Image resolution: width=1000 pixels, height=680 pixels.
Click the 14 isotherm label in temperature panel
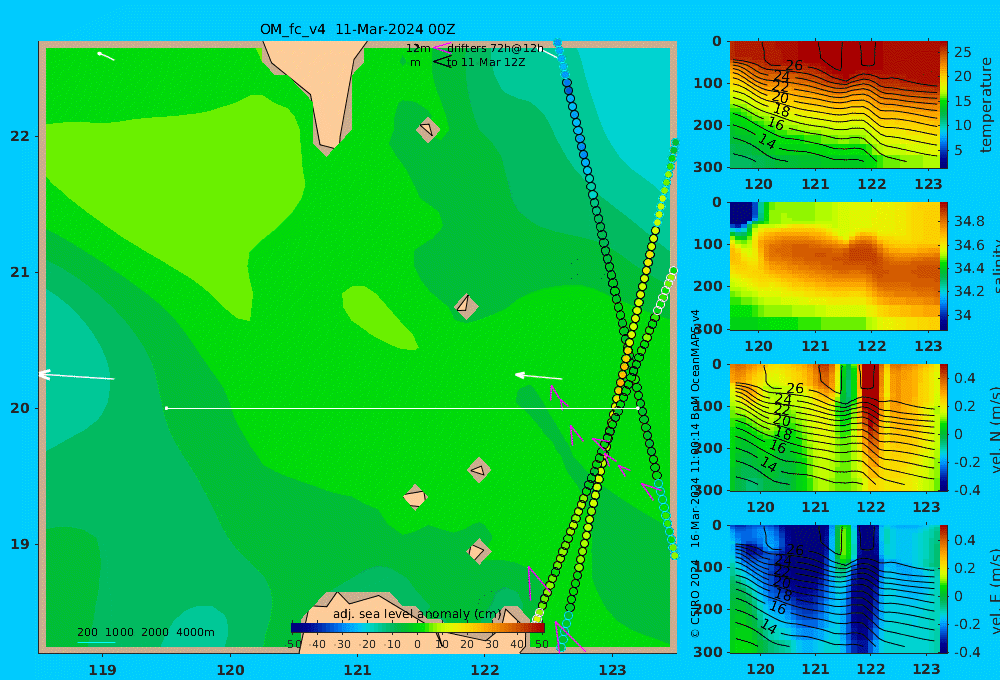point(767,142)
